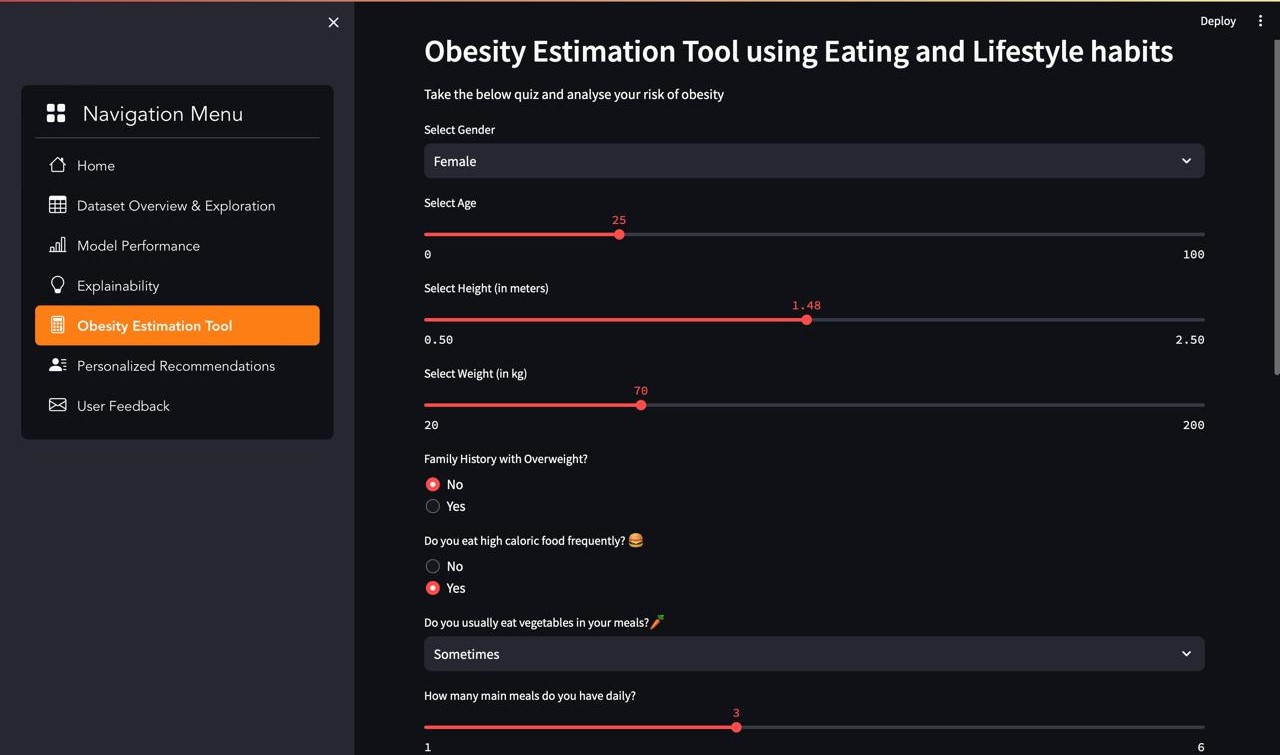Click the Select Age slider handle

coord(619,235)
